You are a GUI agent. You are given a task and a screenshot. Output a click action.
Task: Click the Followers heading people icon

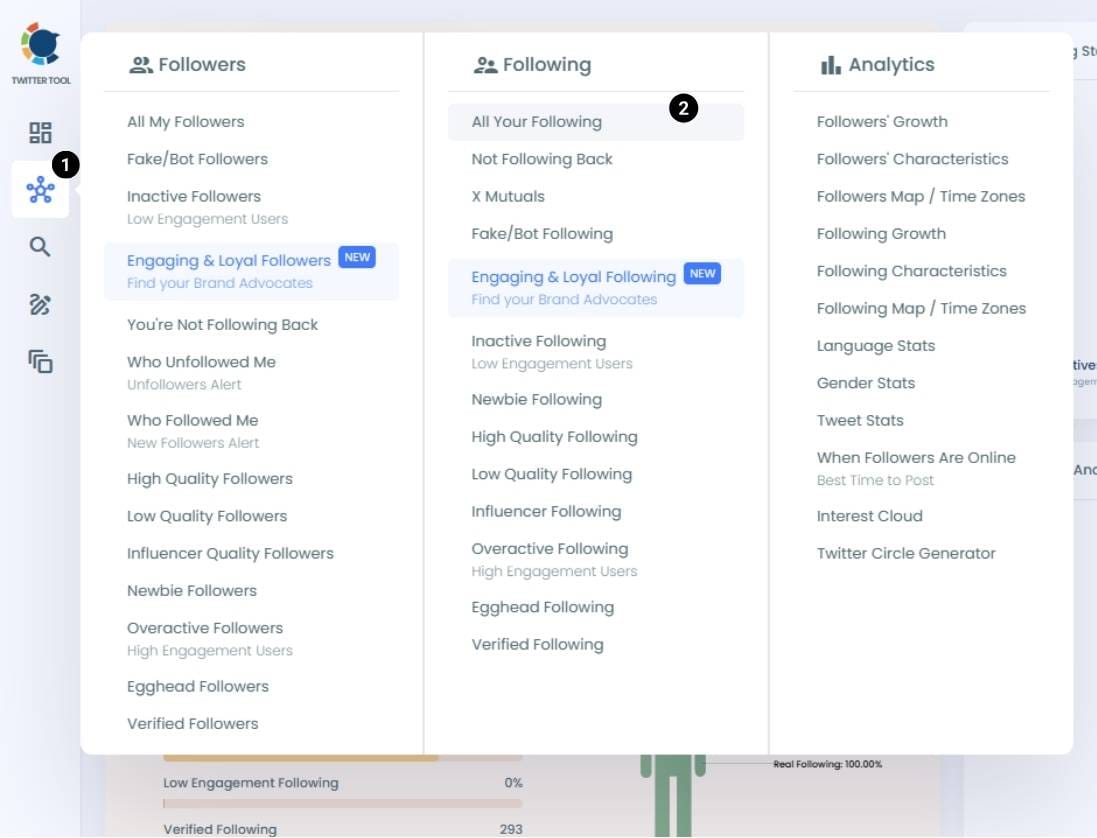[141, 65]
